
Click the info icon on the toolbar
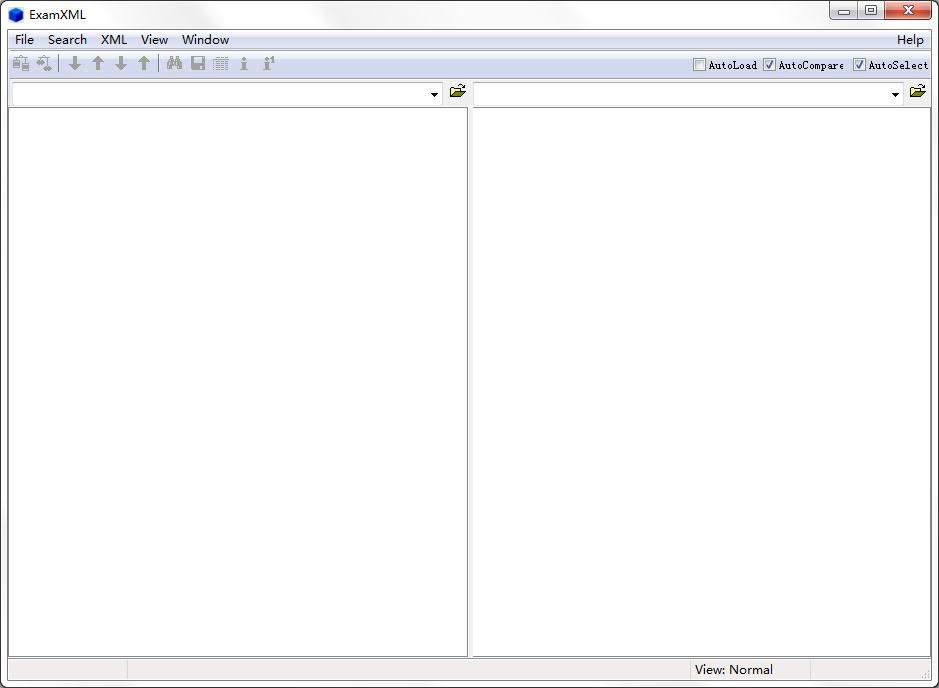(244, 63)
